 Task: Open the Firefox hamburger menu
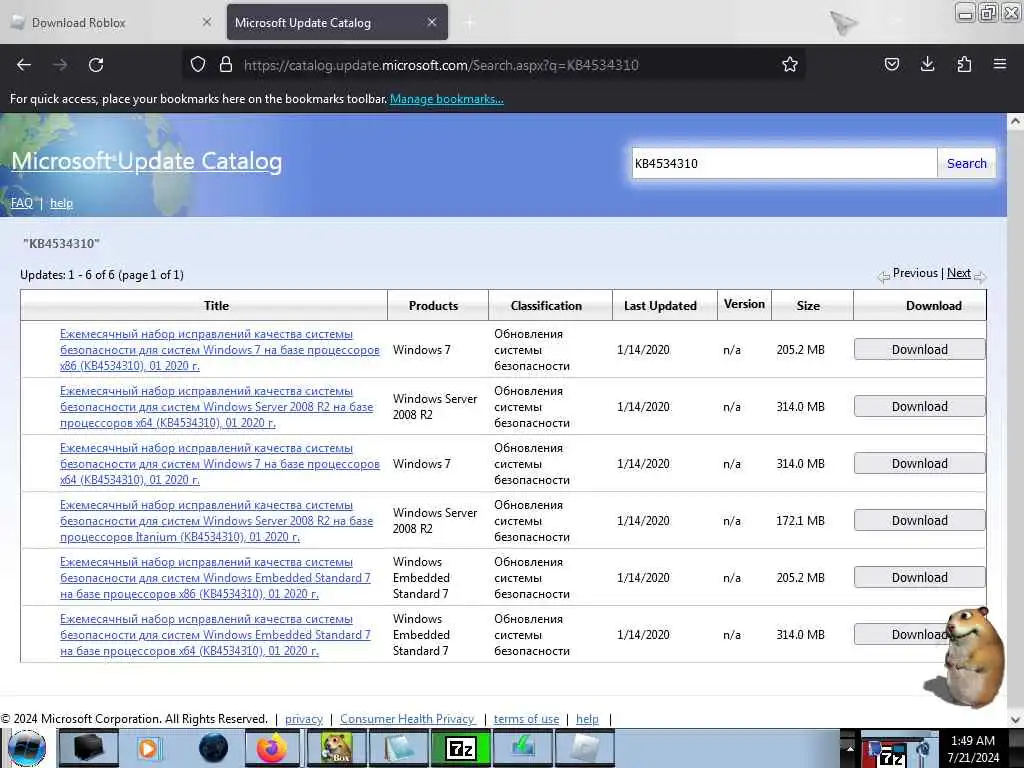1000,64
